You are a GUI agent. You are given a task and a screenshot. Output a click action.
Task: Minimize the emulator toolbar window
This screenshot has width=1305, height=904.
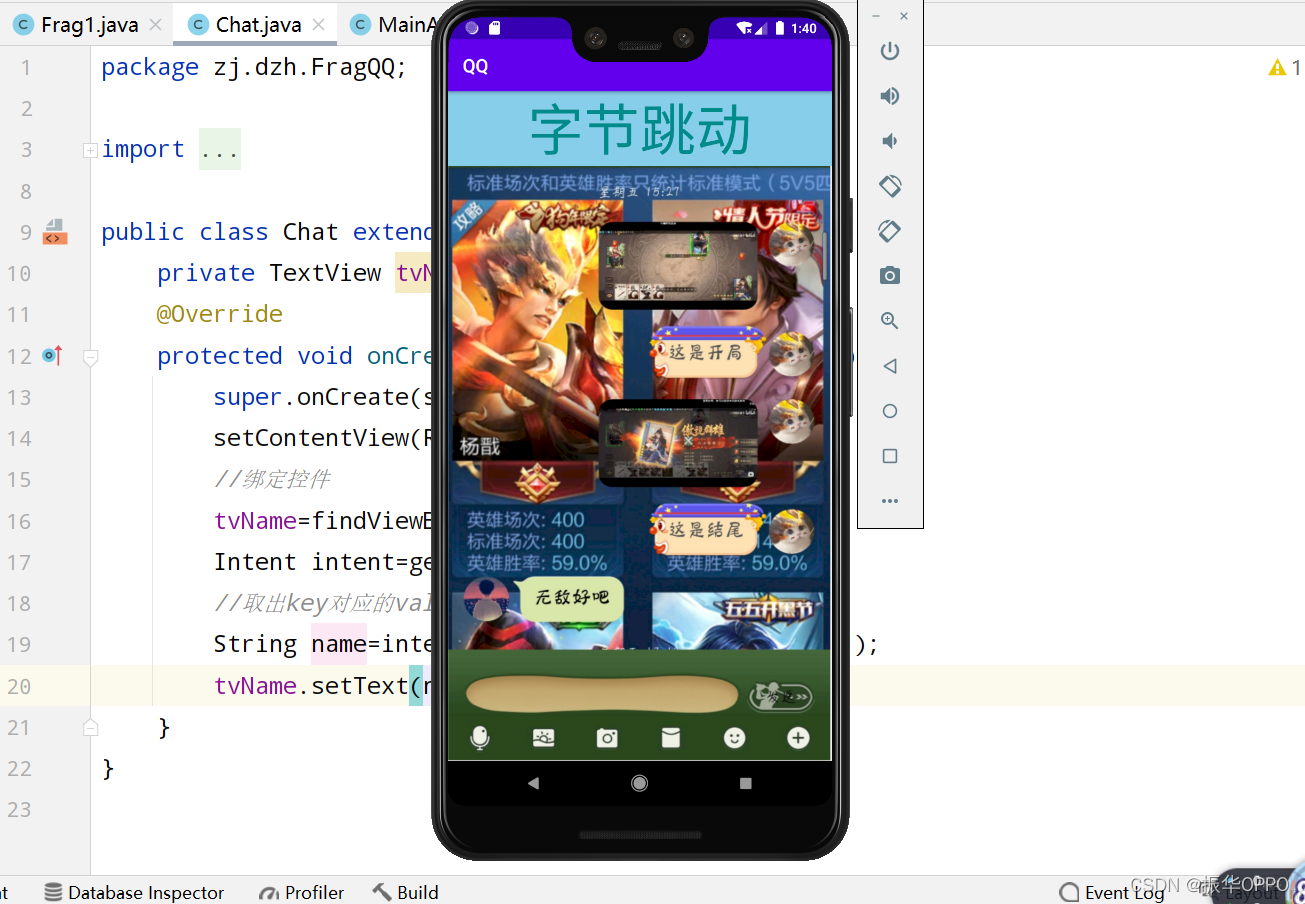pos(876,16)
